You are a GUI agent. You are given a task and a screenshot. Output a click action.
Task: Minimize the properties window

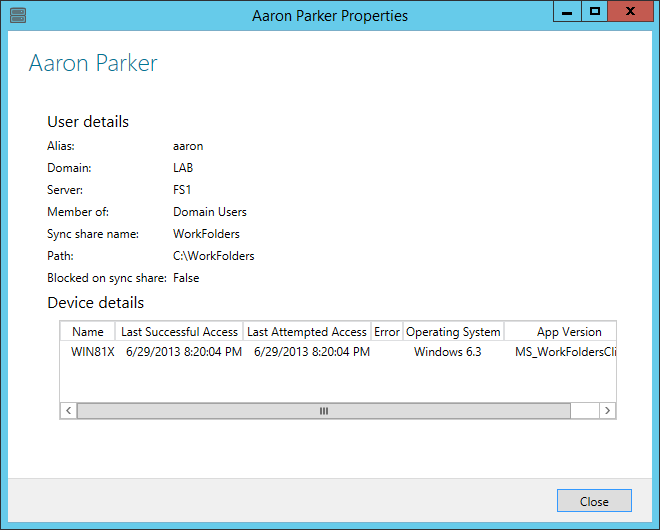(x=567, y=12)
